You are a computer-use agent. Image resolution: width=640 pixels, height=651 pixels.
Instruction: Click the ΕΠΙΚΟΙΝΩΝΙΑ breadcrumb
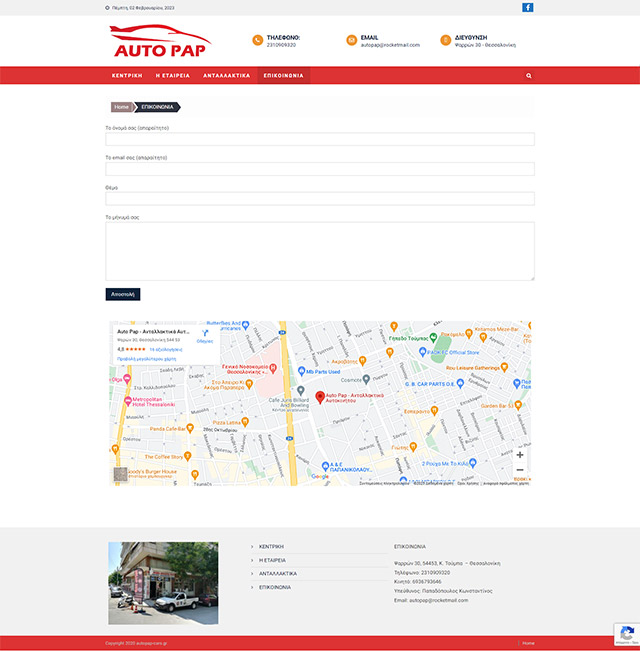pyautogui.click(x=157, y=107)
